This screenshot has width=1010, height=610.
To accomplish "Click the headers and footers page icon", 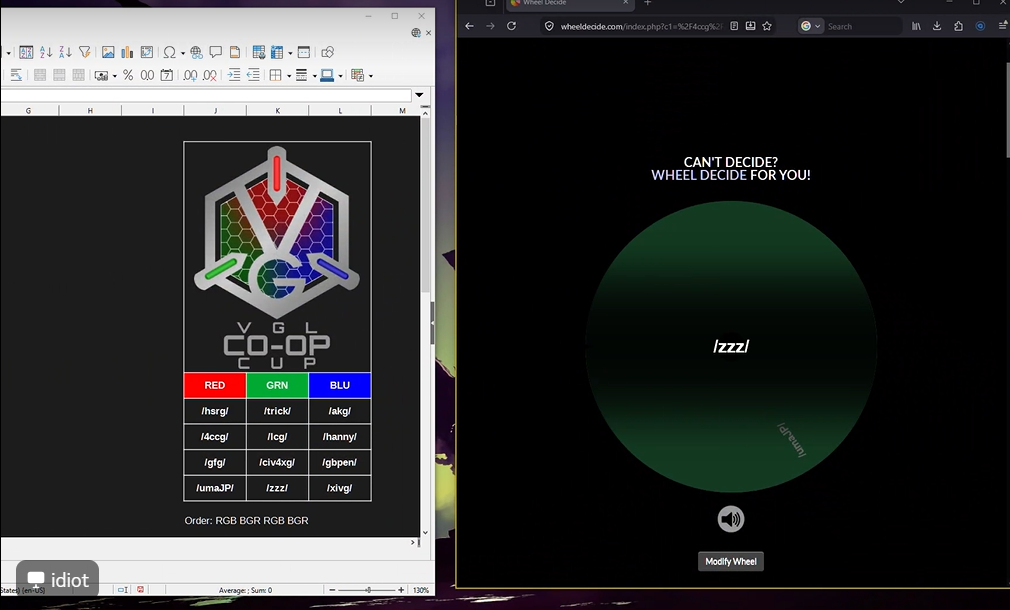I will coord(235,52).
